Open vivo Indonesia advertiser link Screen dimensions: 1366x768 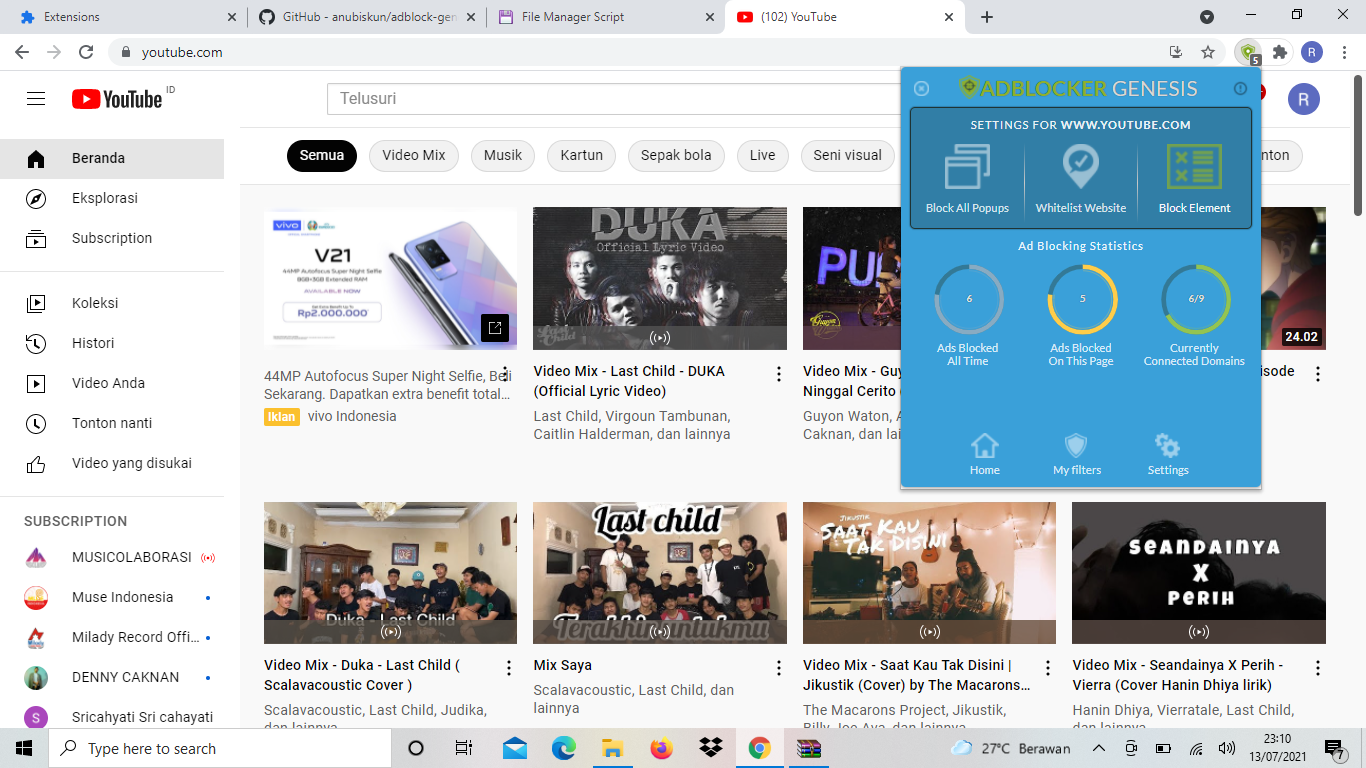[x=352, y=416]
